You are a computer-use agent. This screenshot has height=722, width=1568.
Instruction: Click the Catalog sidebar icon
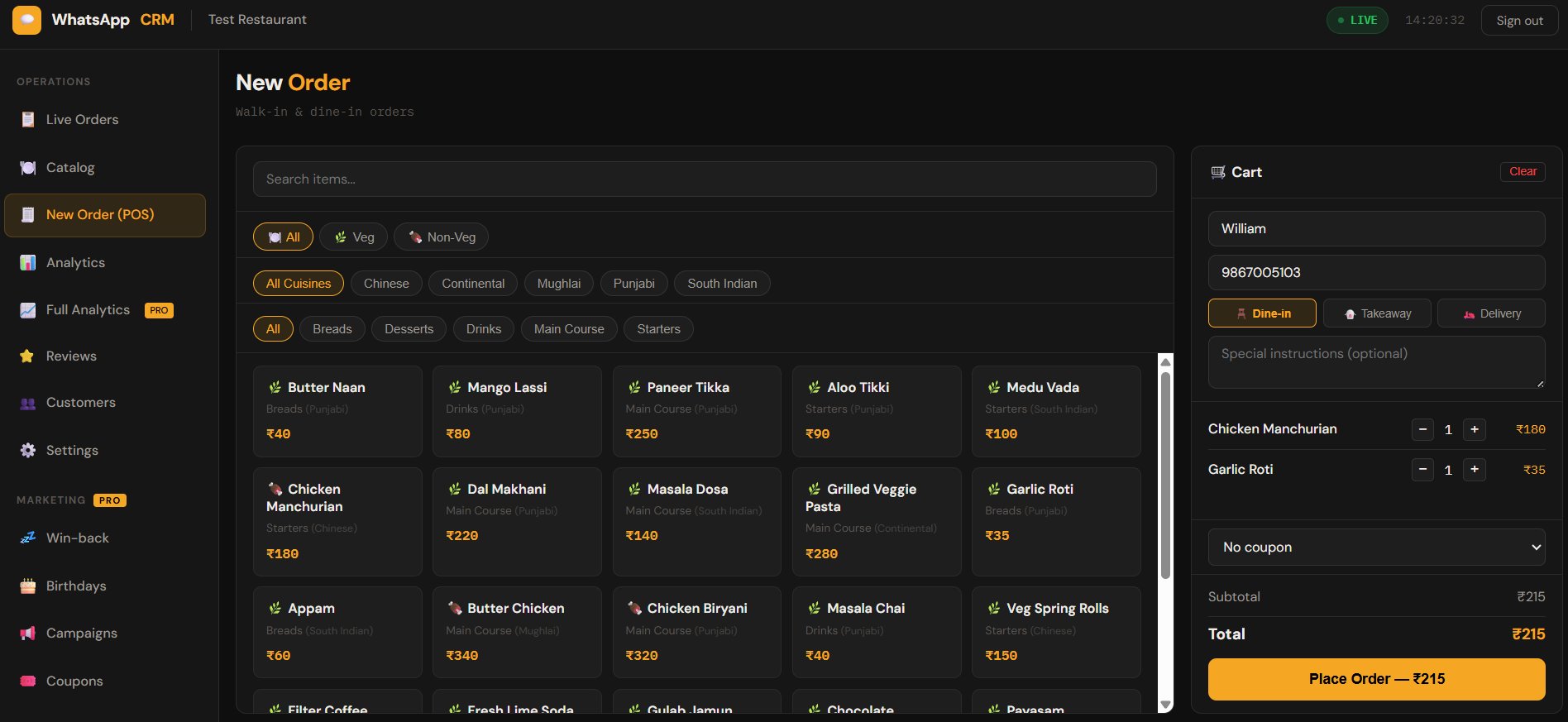(x=28, y=168)
